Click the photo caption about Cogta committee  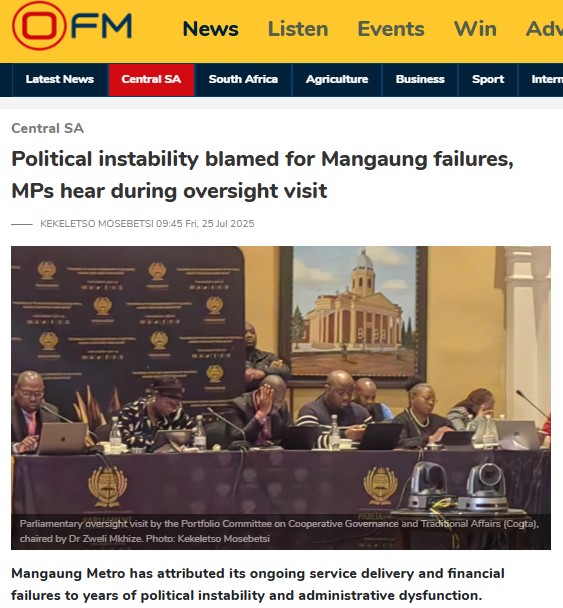pyautogui.click(x=279, y=531)
